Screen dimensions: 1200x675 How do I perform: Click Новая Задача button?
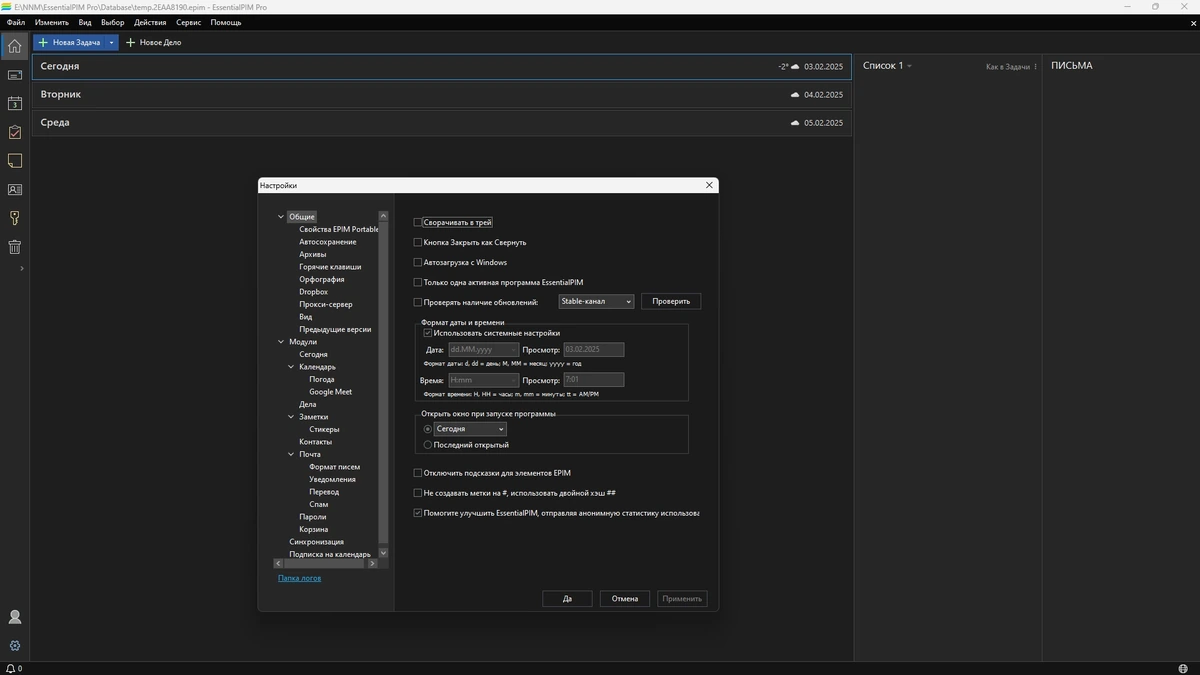tap(69, 42)
